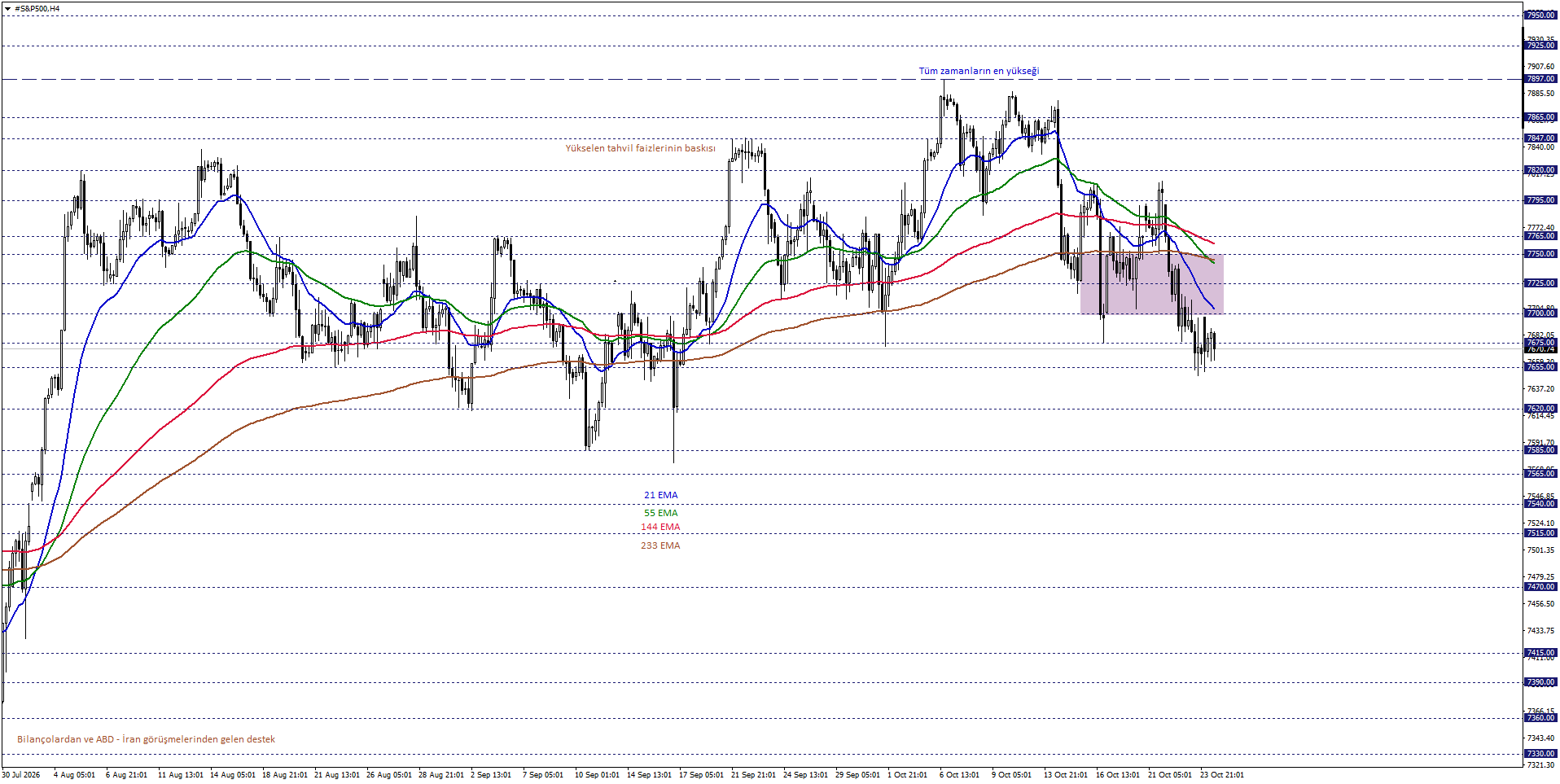Viewport: 1560px width, 784px height.
Task: Click the 7847.00 price level tag
Action: coord(1540,138)
